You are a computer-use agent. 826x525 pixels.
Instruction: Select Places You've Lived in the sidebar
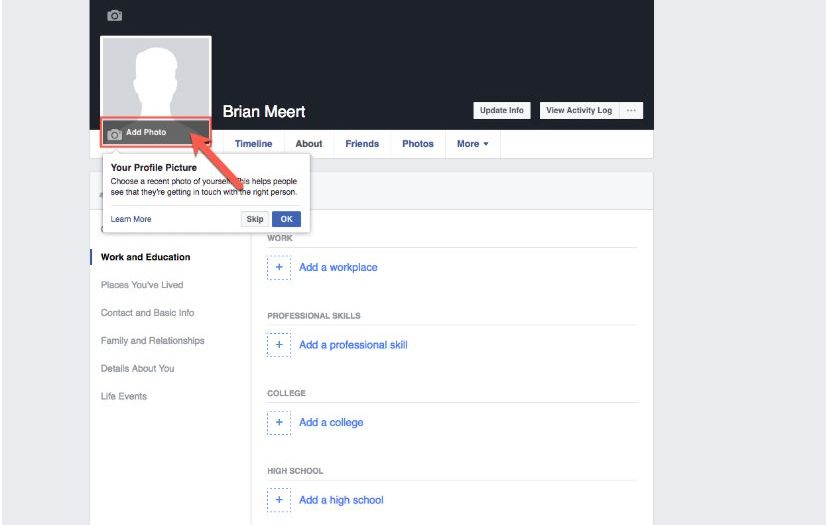tap(142, 285)
